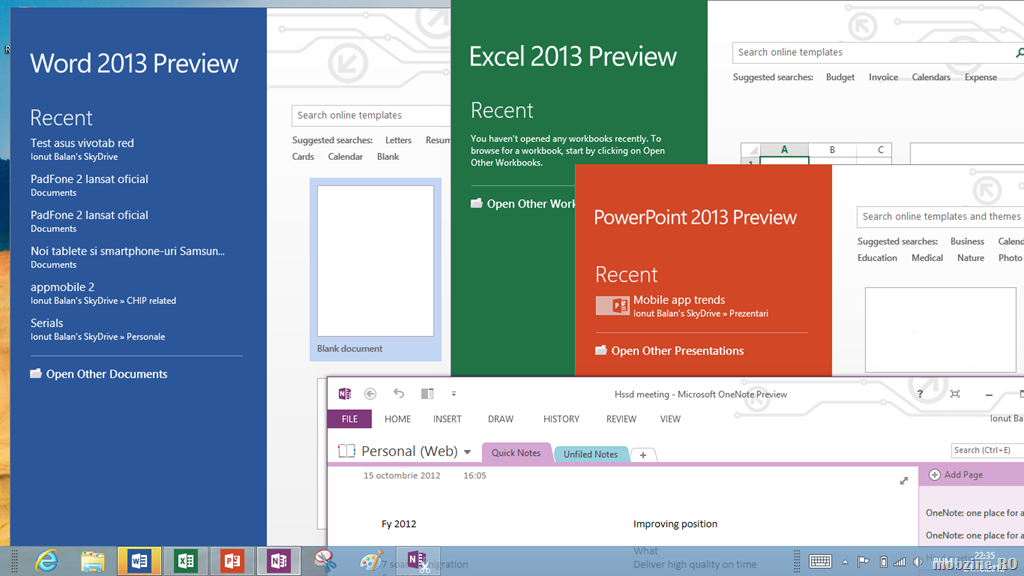Click Open Other Presentations in PowerPoint
This screenshot has width=1024, height=576.
pyautogui.click(x=677, y=351)
